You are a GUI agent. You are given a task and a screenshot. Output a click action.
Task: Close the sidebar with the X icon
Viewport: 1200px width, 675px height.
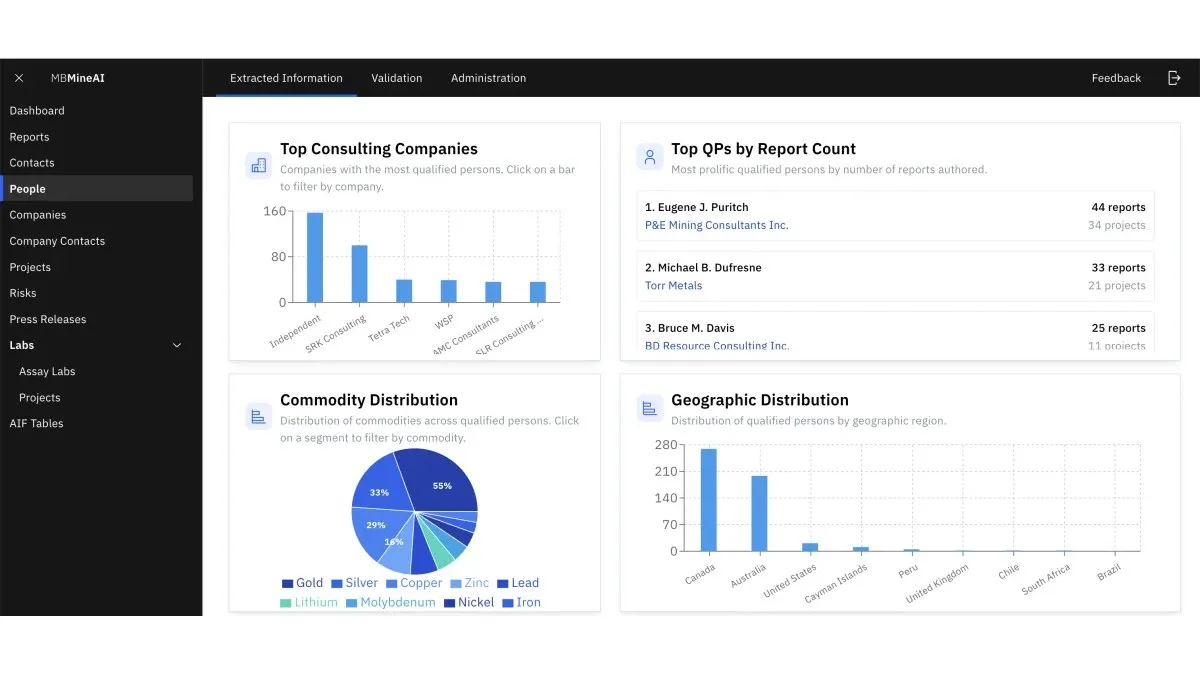click(19, 78)
